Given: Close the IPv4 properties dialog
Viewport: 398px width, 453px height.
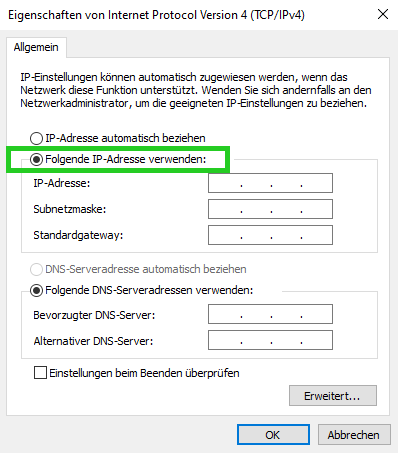Looking at the screenshot, I should tap(383, 14).
